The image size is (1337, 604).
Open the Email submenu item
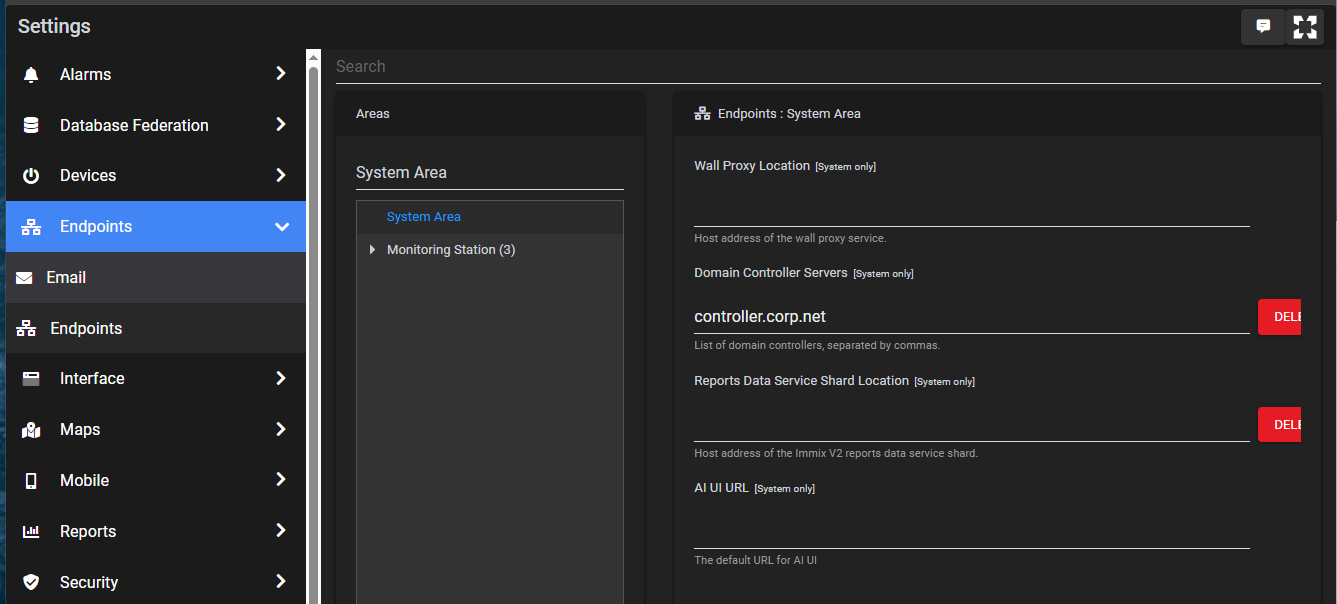coord(66,278)
